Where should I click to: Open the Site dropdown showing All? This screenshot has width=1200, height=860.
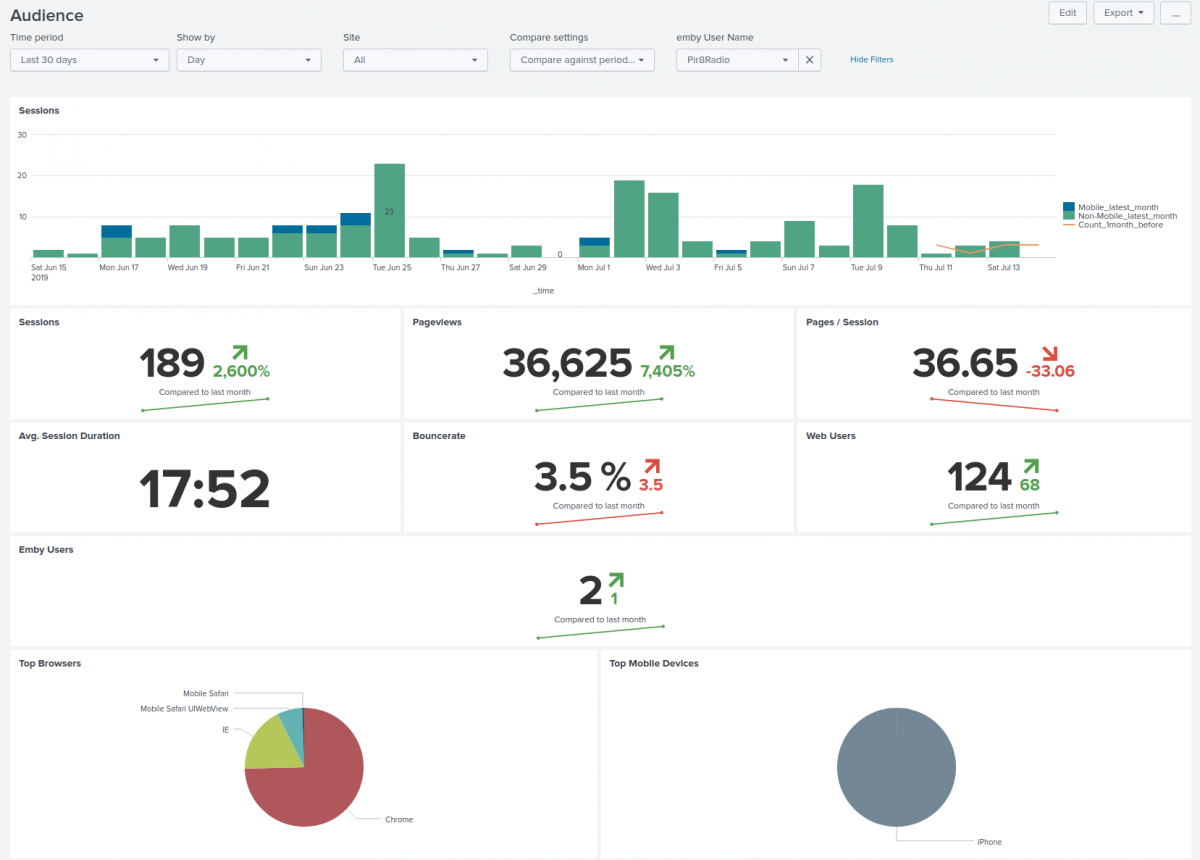(x=414, y=60)
